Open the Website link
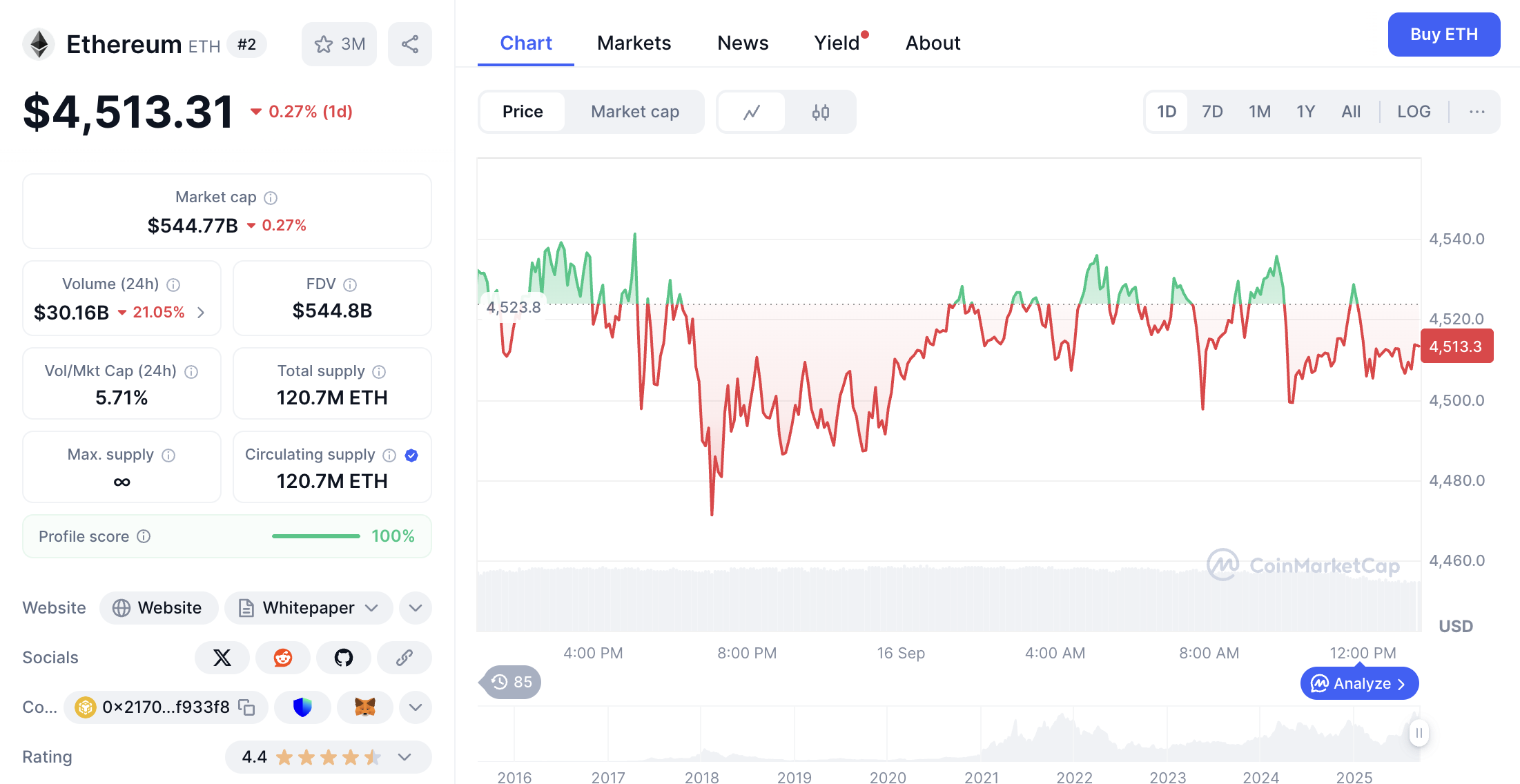Screen dimensions: 1520x784 pyautogui.click(x=159, y=608)
